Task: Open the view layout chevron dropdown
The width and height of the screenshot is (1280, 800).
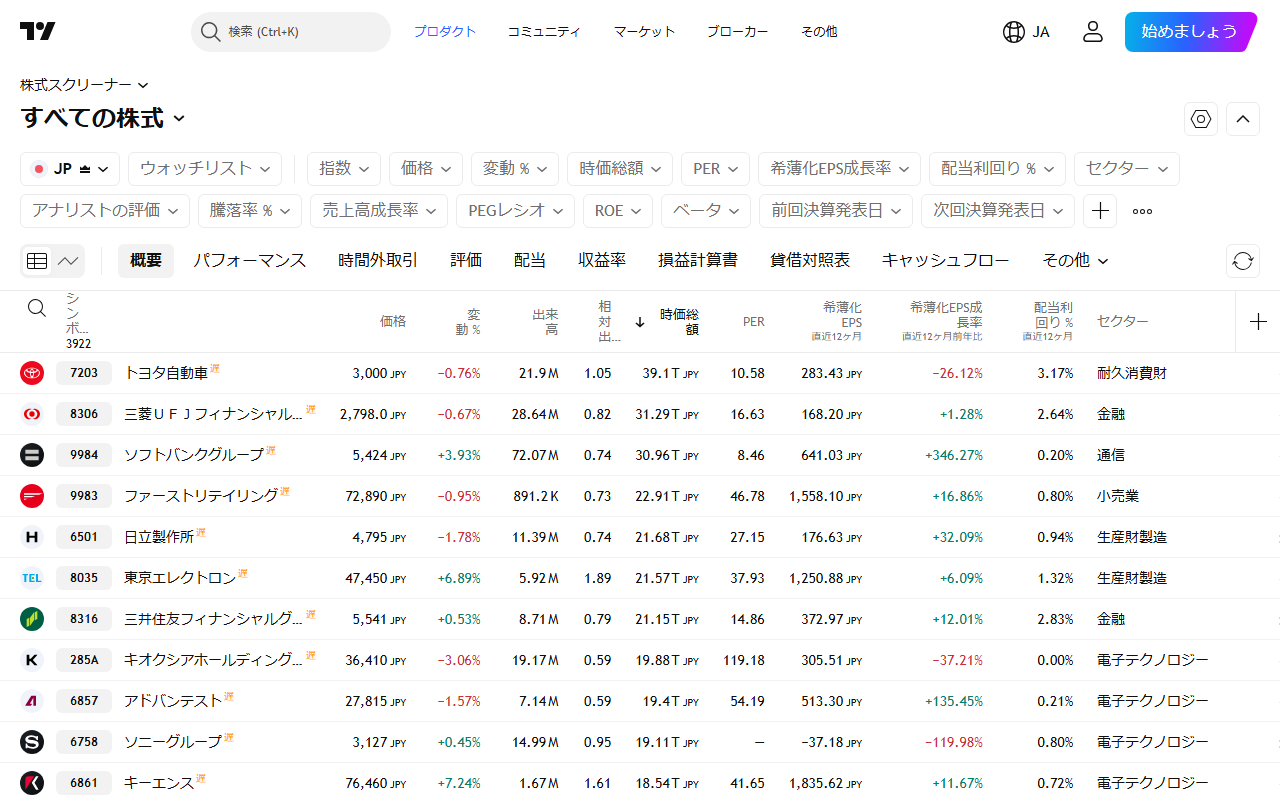Action: 68,261
